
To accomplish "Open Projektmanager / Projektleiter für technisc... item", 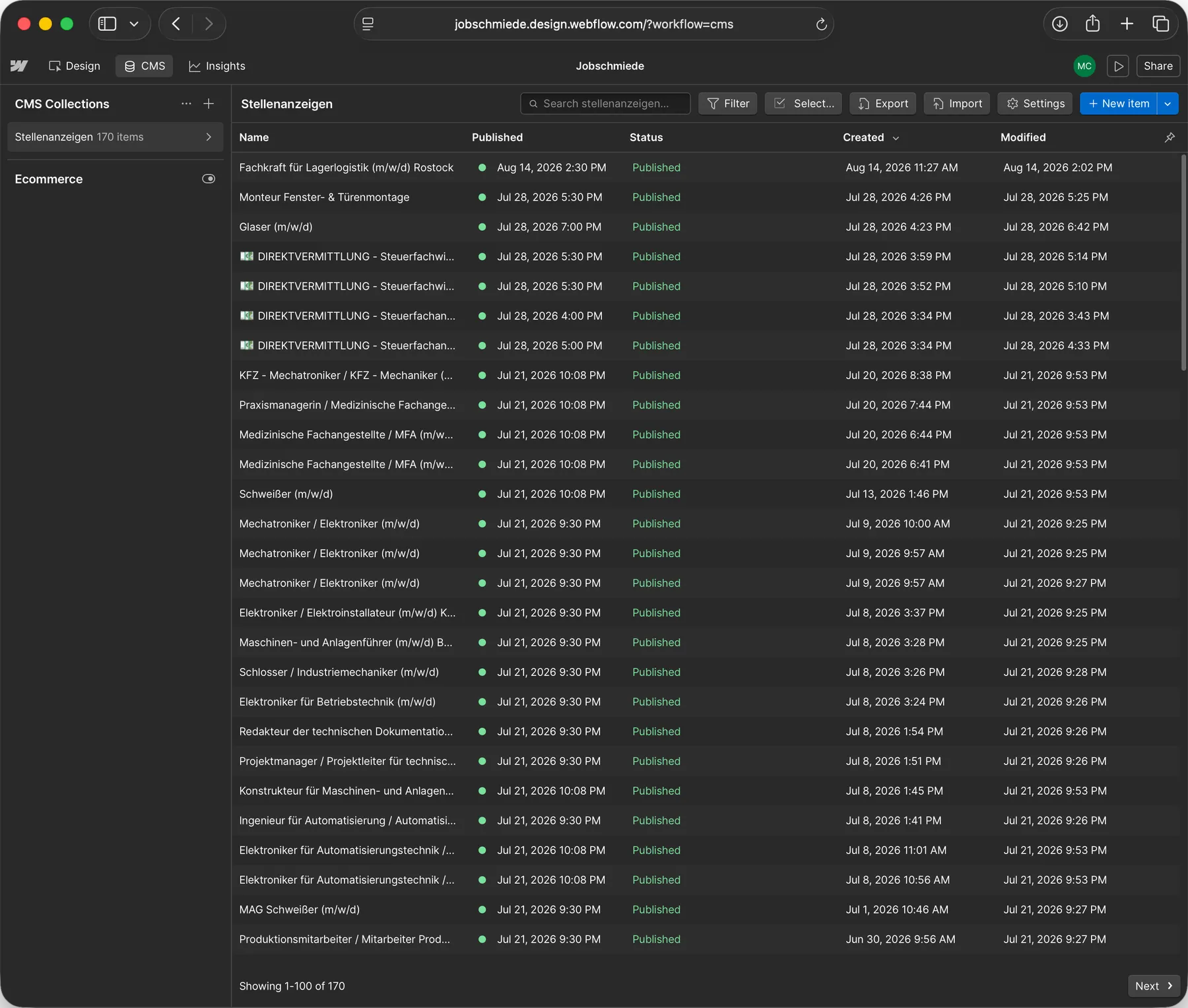I will click(x=347, y=761).
